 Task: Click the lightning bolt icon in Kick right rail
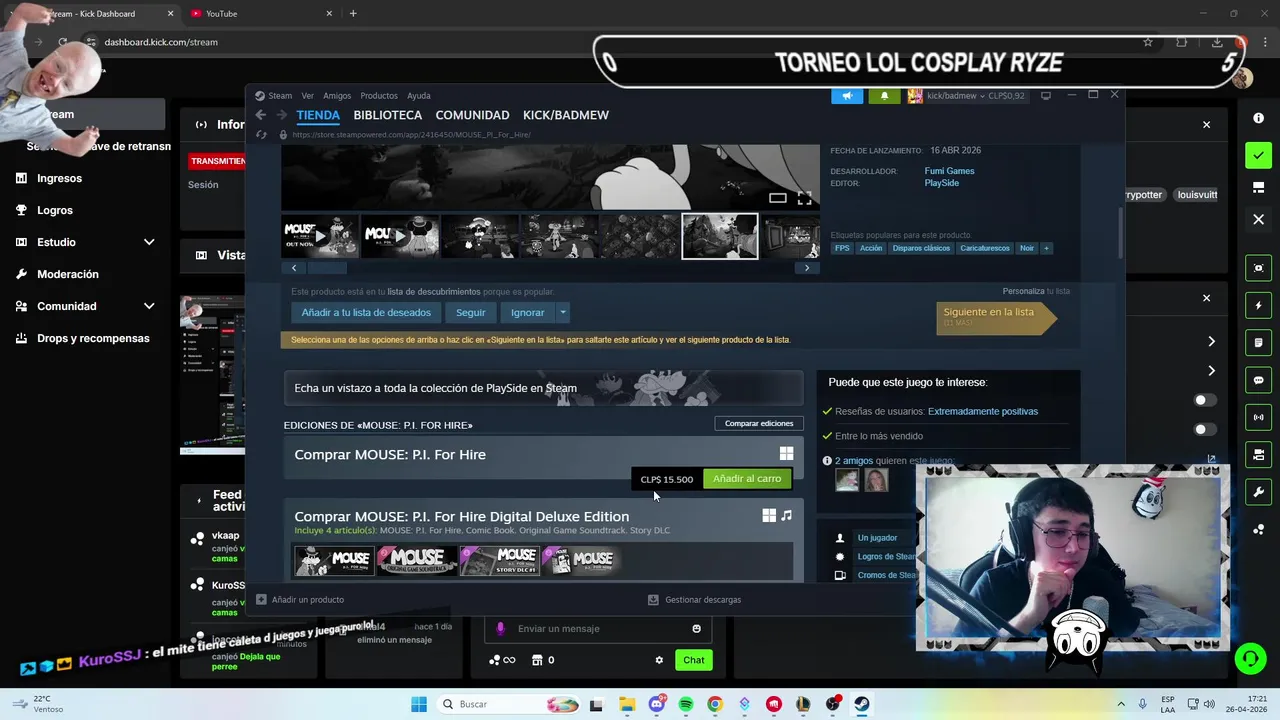(1258, 305)
